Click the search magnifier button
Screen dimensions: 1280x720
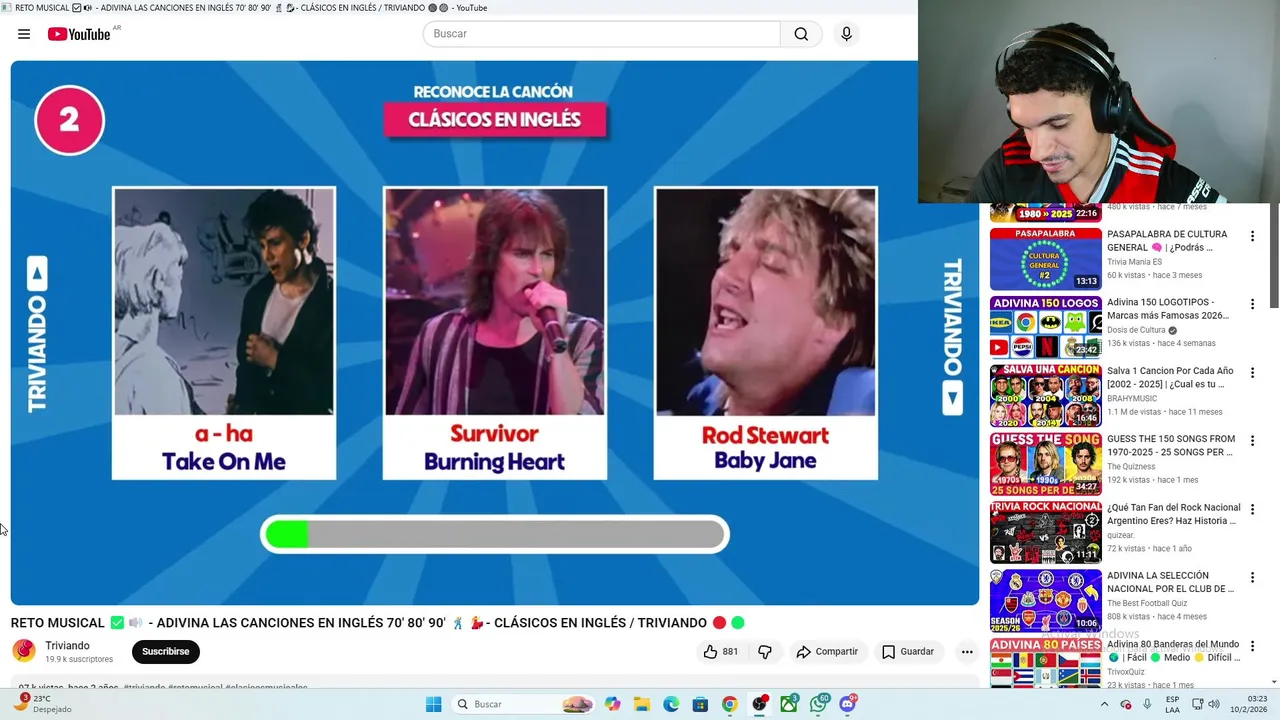pos(801,34)
